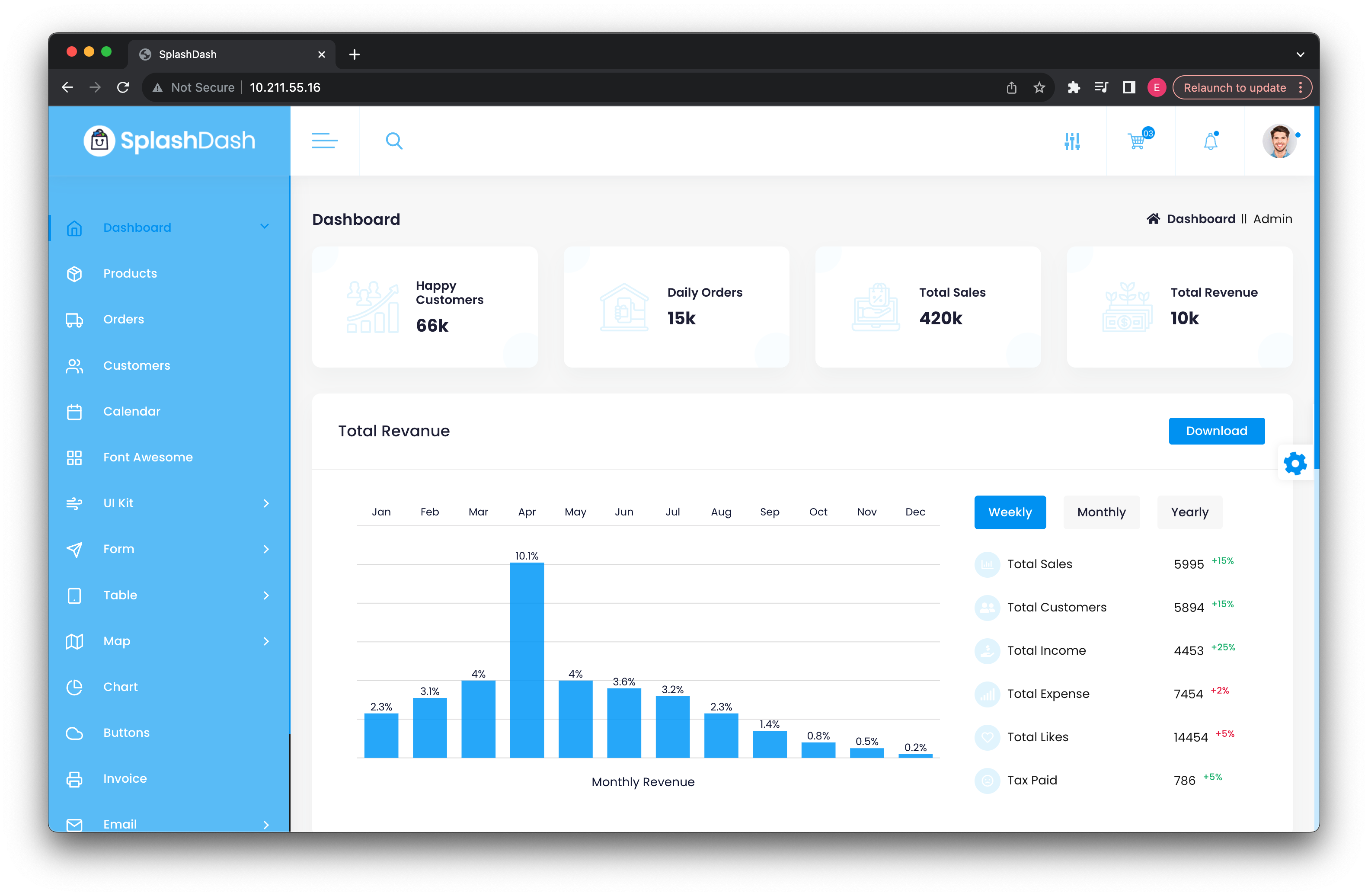Bookmark the page with the star icon
The height and width of the screenshot is (896, 1368).
tap(1039, 87)
